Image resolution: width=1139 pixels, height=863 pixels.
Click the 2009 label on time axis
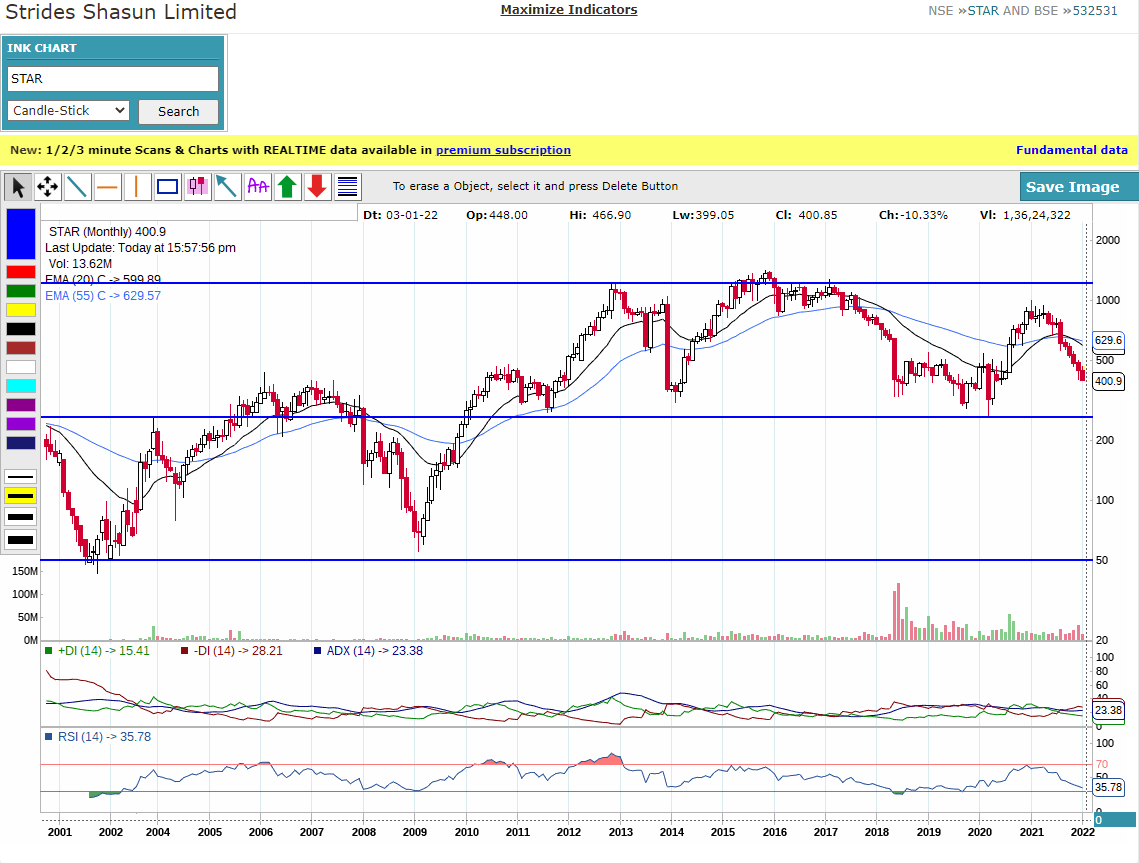click(x=416, y=832)
